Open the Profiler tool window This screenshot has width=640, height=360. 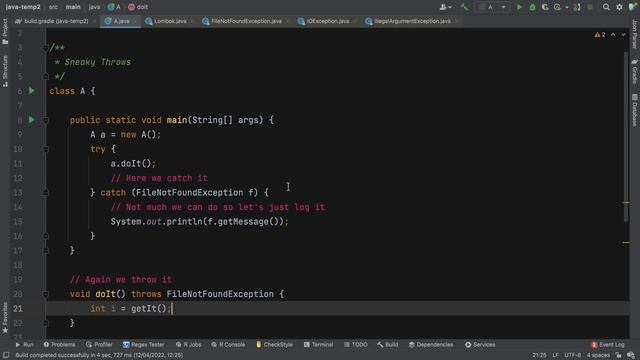click(99, 344)
